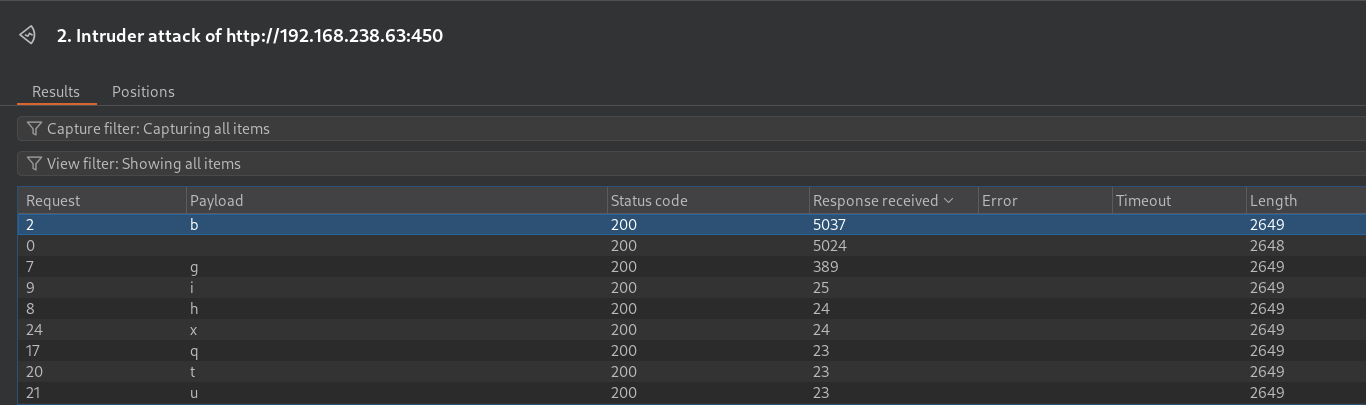Click the View filter funnel icon
This screenshot has width=1366, height=405.
click(x=35, y=164)
